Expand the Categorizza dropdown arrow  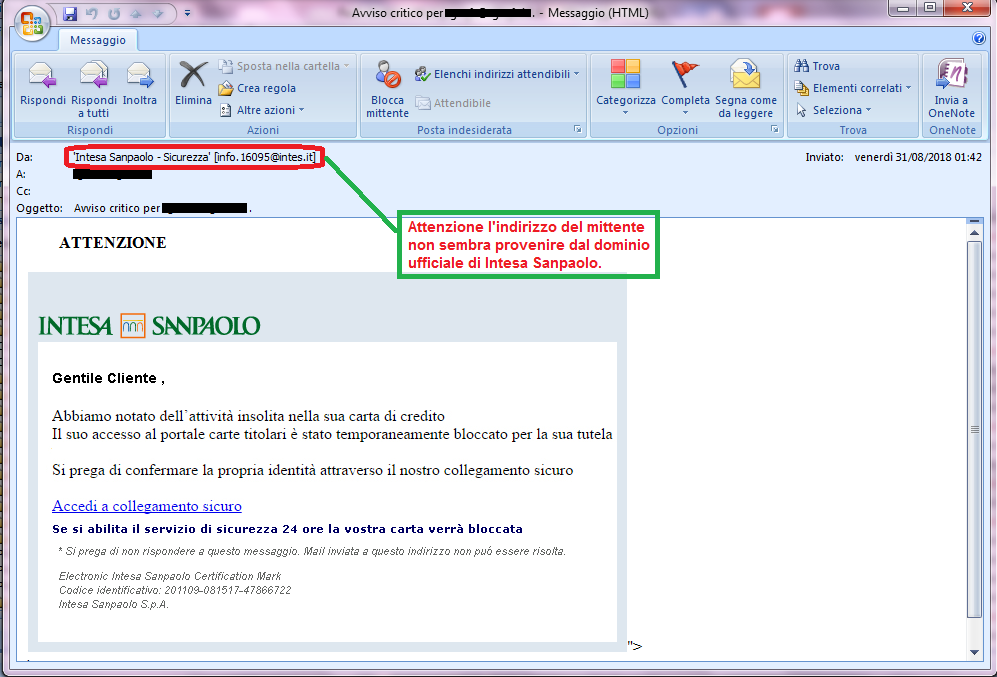point(625,113)
